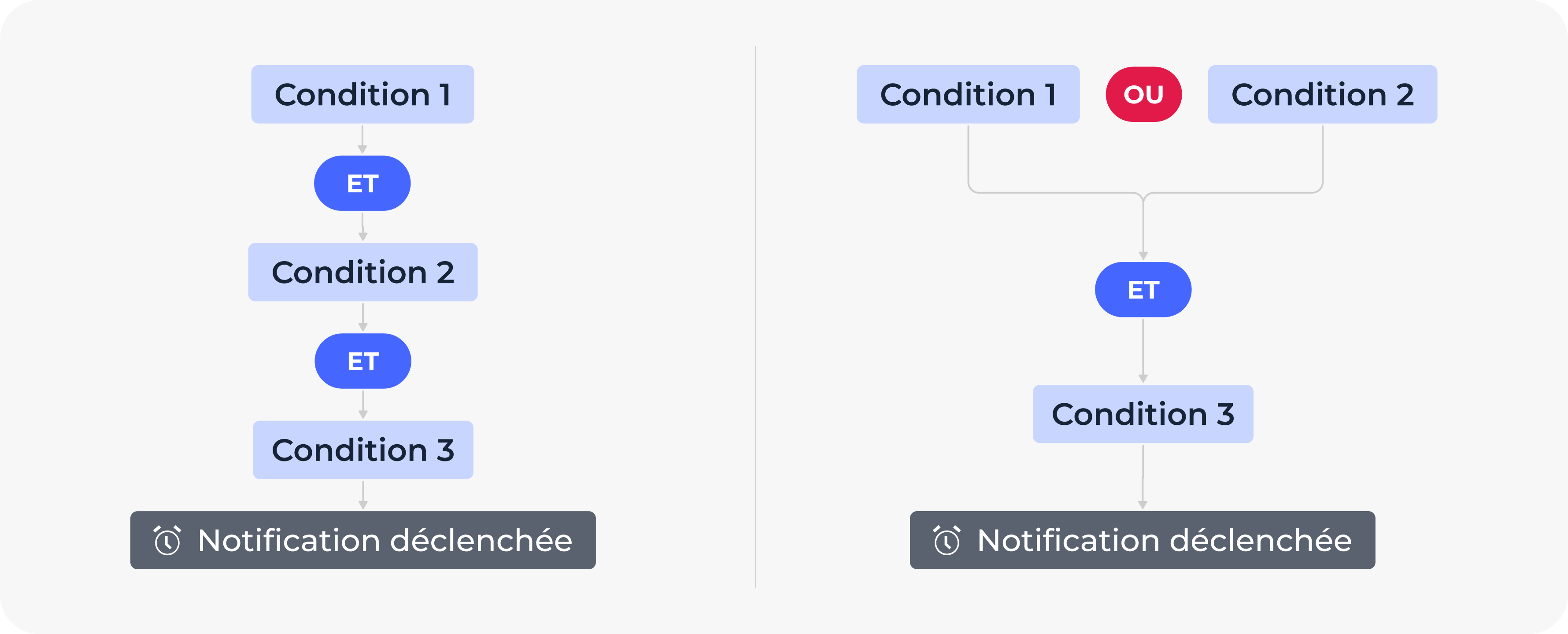The height and width of the screenshot is (634, 1568).
Task: Select Condition 3 in the ET-only chain
Action: click(x=363, y=450)
